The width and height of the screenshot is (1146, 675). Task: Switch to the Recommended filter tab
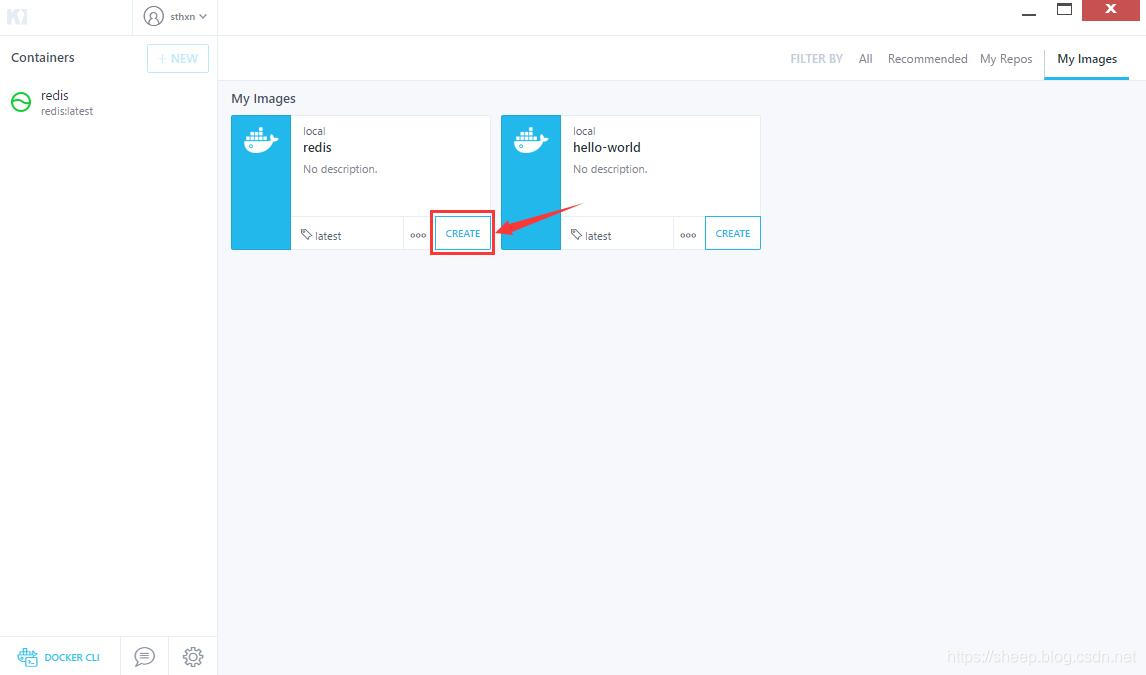click(927, 58)
